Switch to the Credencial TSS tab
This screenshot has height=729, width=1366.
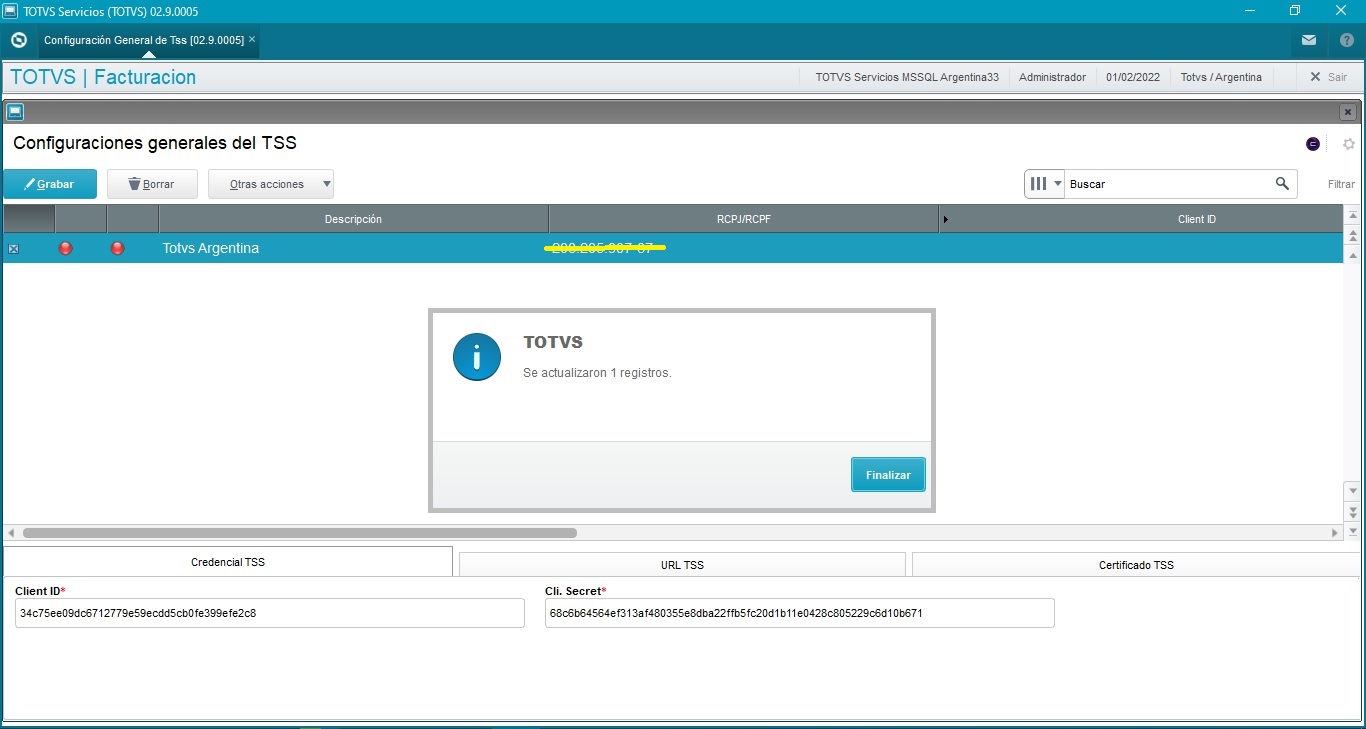tap(228, 562)
